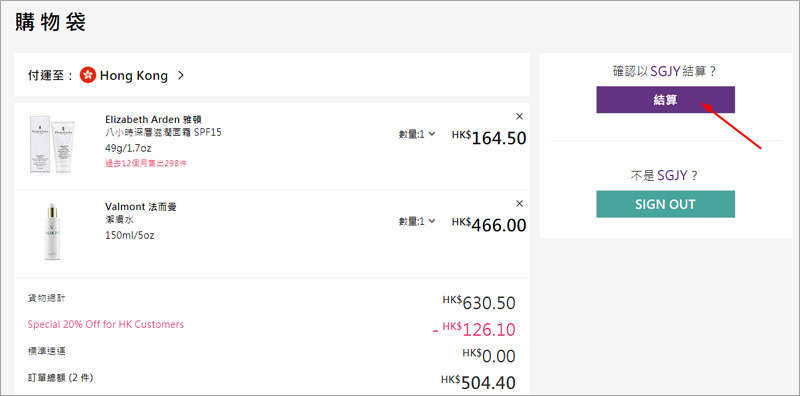Image resolution: width=800 pixels, height=396 pixels.
Task: Open quantity dropdown for Valmont item
Action: tap(417, 221)
